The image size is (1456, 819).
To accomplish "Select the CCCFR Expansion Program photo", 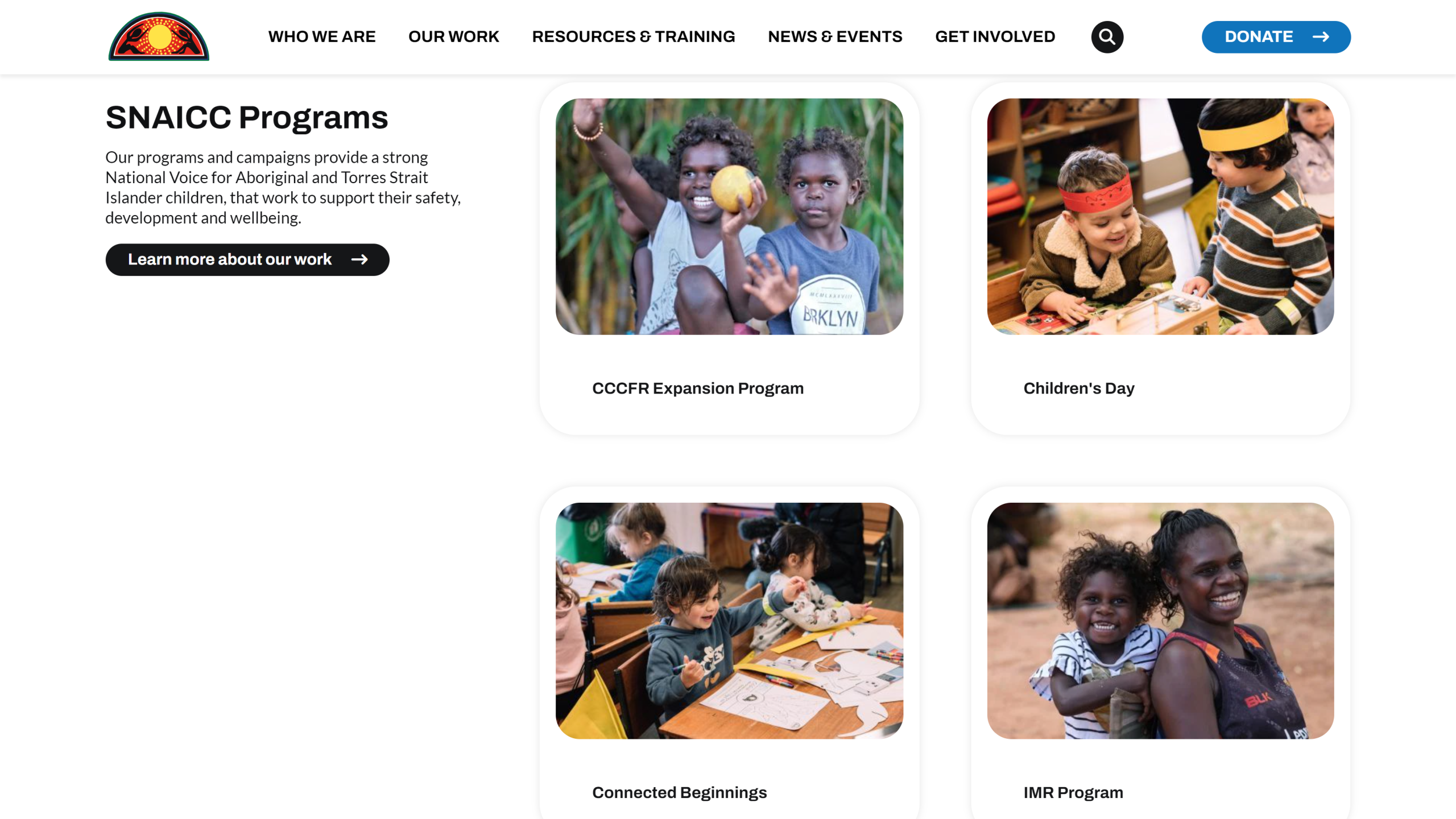I will [x=729, y=217].
